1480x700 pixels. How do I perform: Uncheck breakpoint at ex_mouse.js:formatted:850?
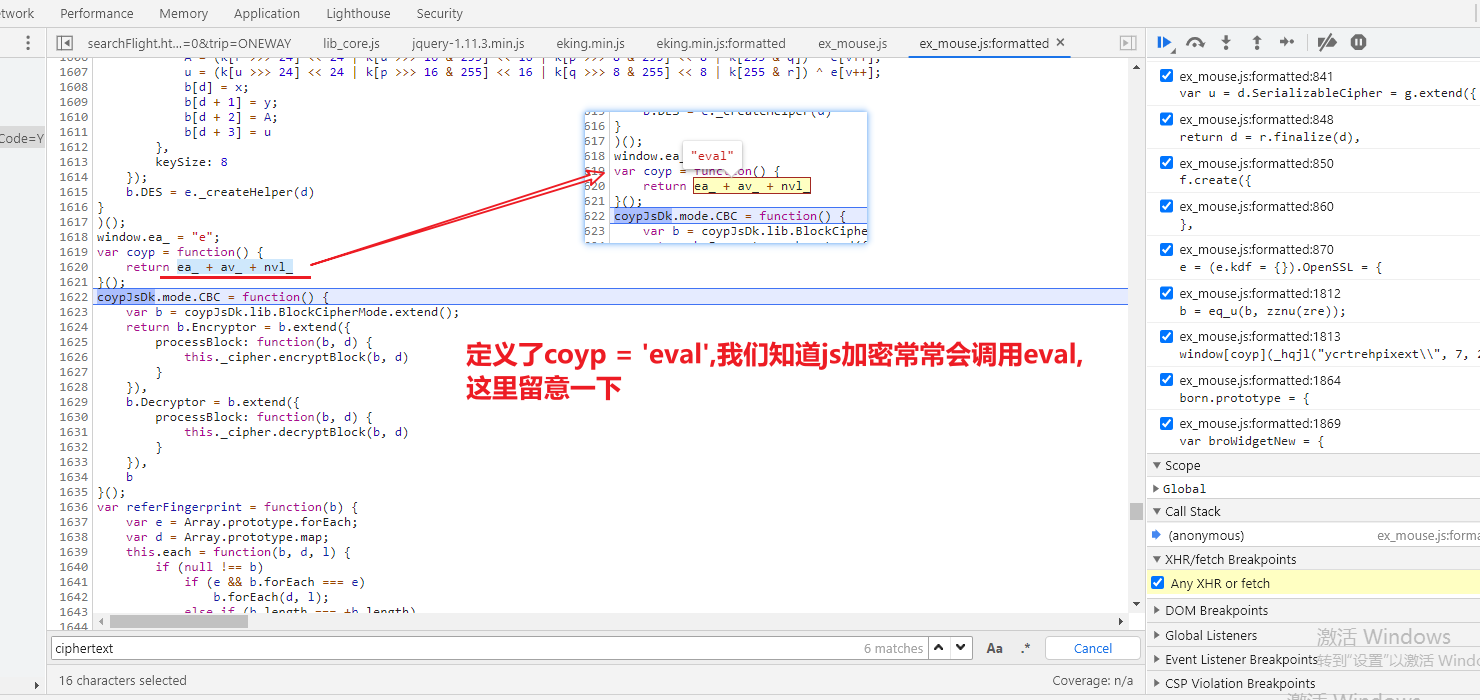(x=1166, y=163)
